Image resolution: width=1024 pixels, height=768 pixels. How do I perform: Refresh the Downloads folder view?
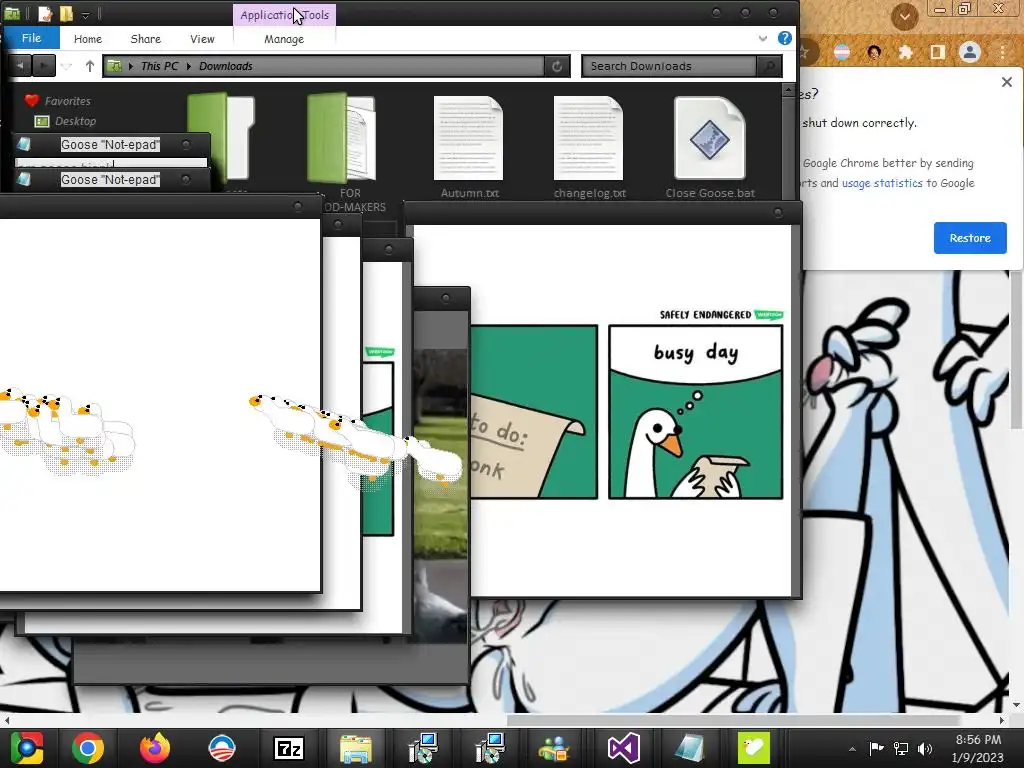tap(557, 66)
